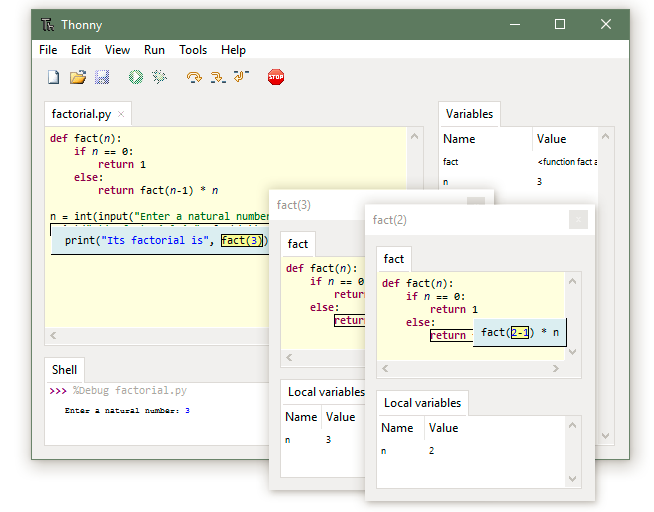
Task: Close the fact(2) call frame window
Action: 578,220
